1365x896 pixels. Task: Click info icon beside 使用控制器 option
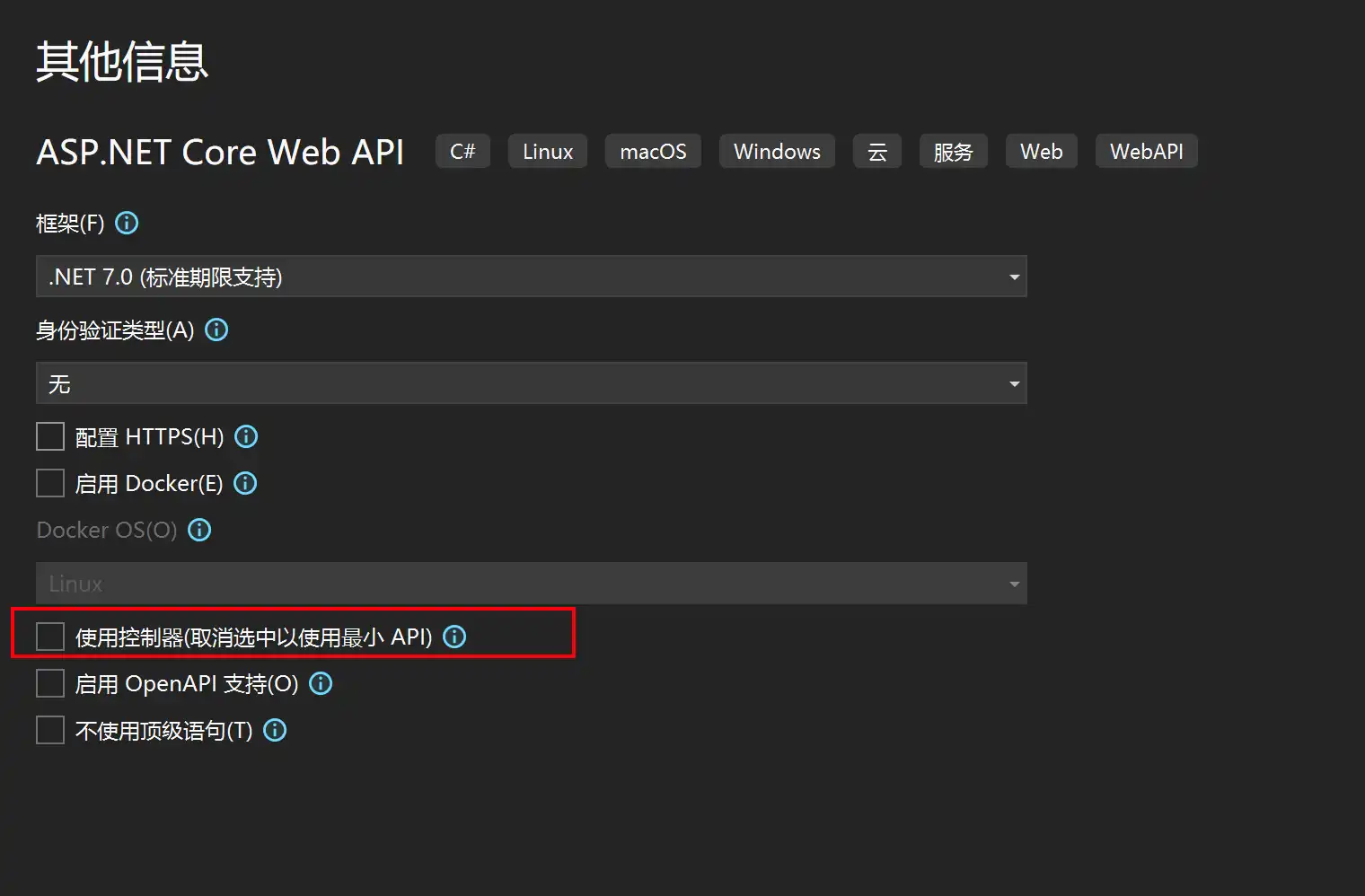(x=455, y=637)
